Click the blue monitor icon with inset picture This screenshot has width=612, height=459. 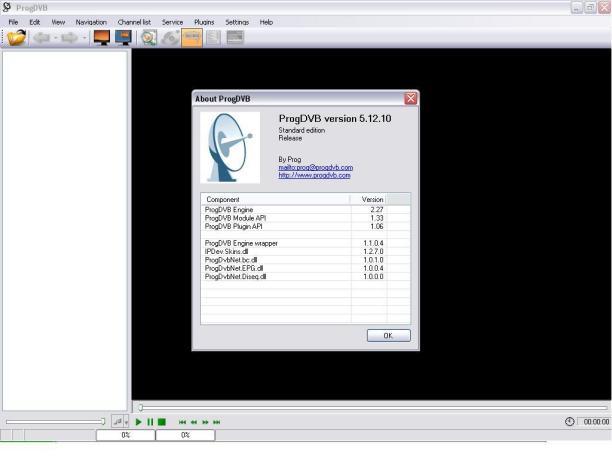point(123,38)
